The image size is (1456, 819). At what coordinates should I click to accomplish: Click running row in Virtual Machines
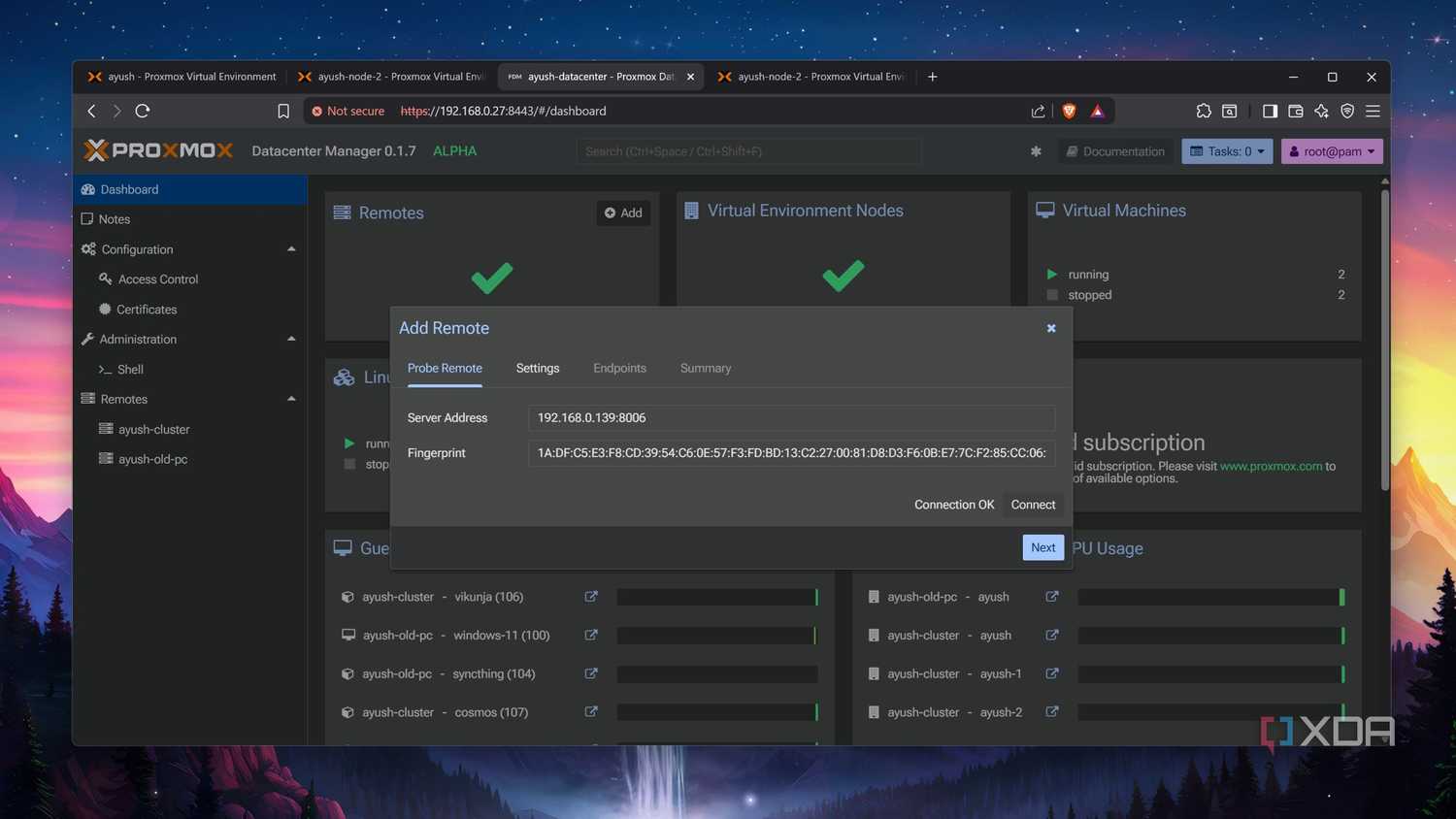pyautogui.click(x=1196, y=275)
